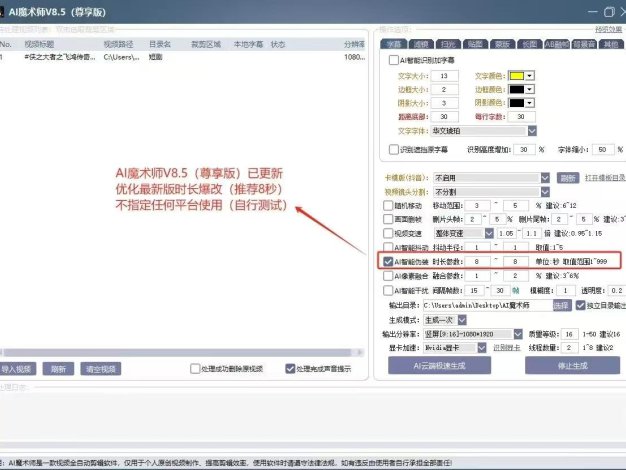Minimize the AI魔术师 window
626x470 pixels.
pyautogui.click(x=593, y=12)
